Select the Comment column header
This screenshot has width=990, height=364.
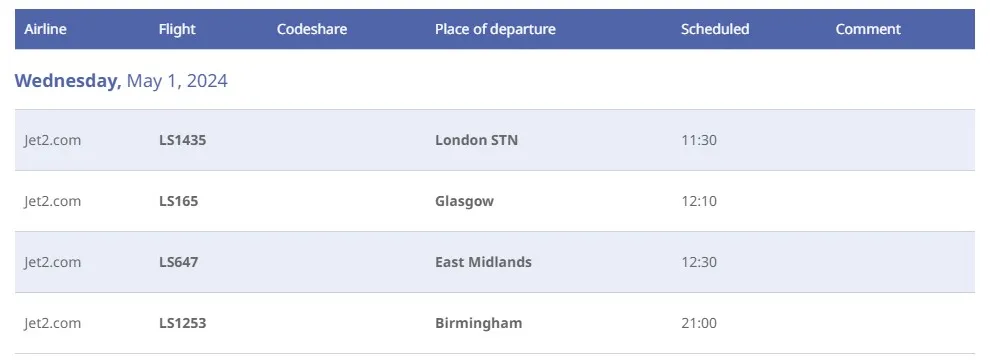(x=868, y=29)
